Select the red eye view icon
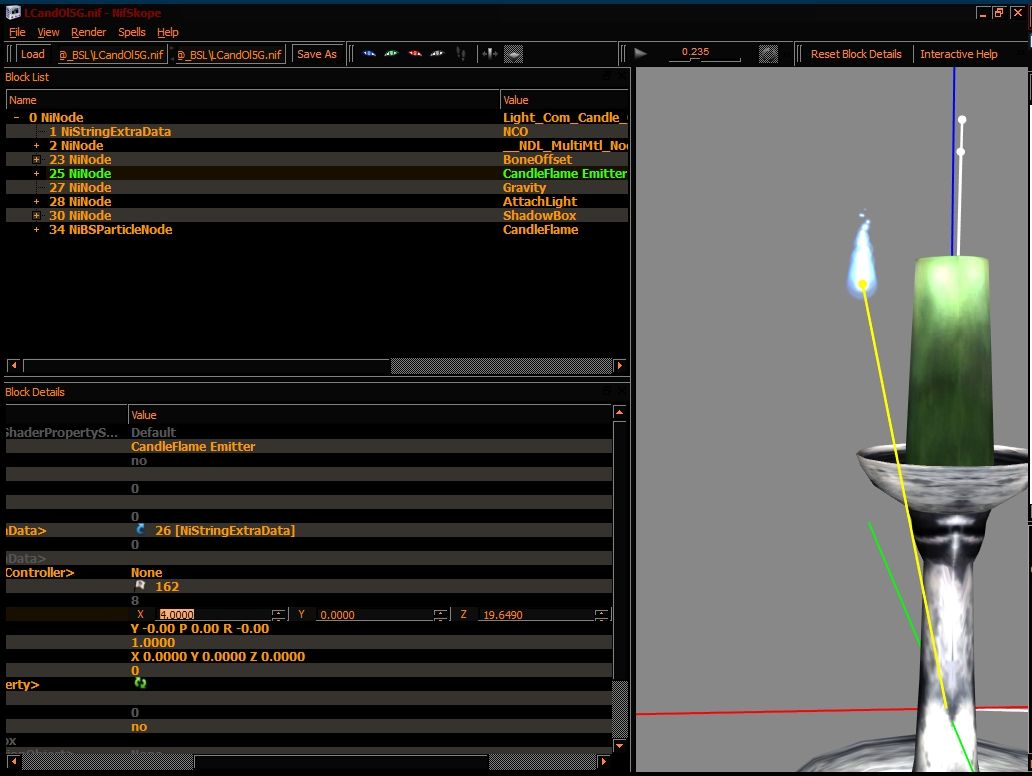 [415, 54]
